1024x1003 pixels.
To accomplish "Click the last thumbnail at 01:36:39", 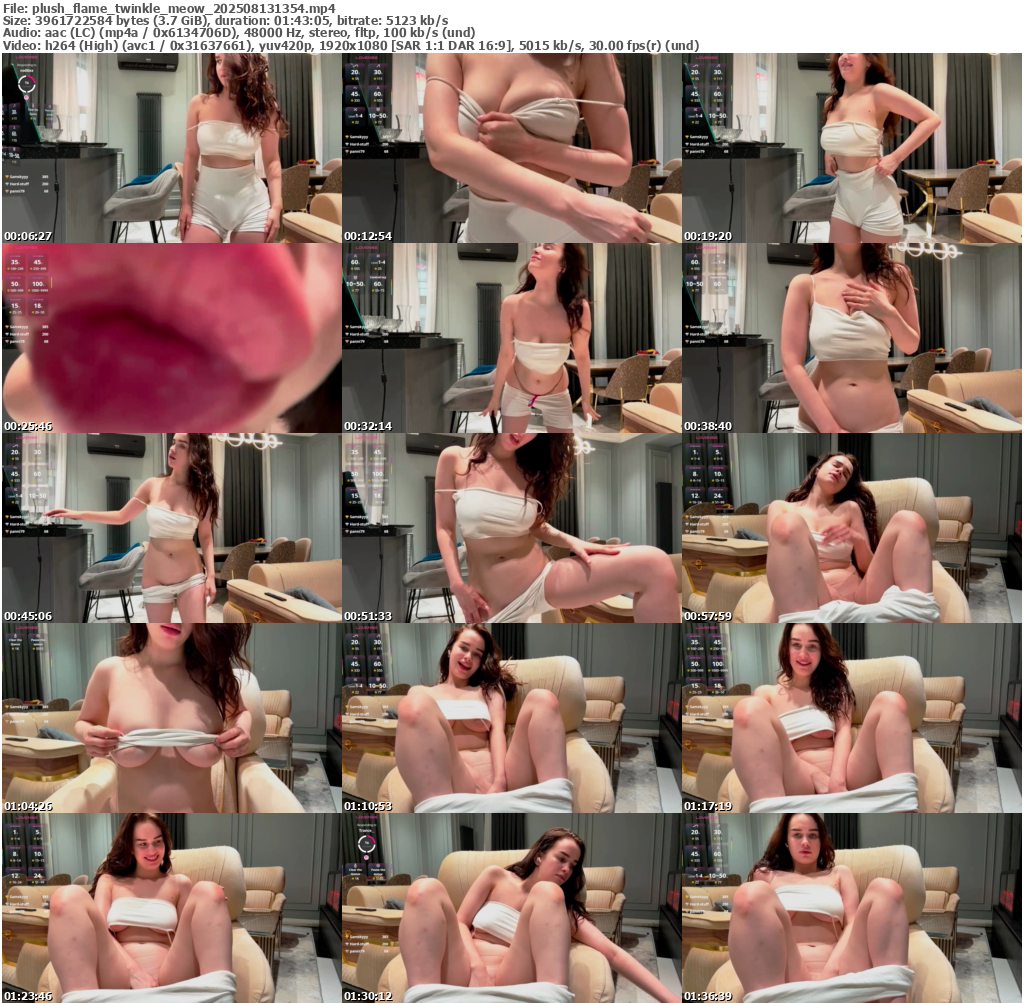I will point(851,908).
